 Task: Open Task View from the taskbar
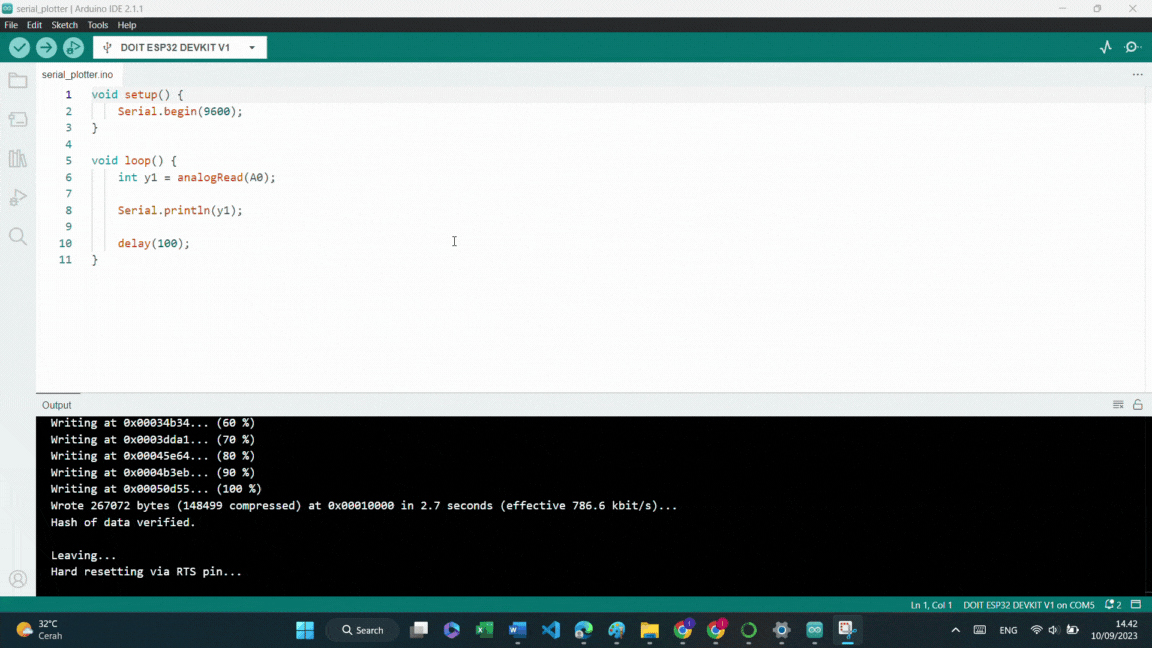tap(419, 630)
